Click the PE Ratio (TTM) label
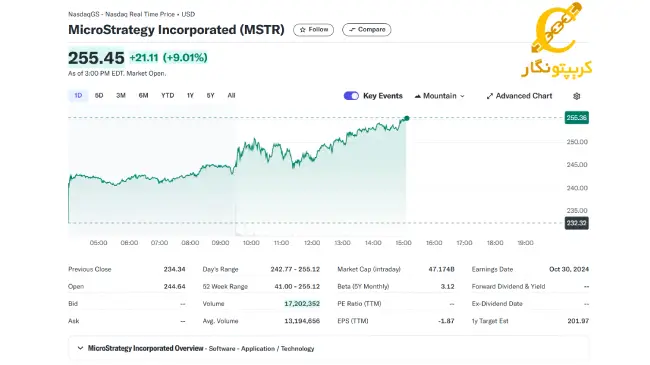Screen dimensions: 650x365 359,304
